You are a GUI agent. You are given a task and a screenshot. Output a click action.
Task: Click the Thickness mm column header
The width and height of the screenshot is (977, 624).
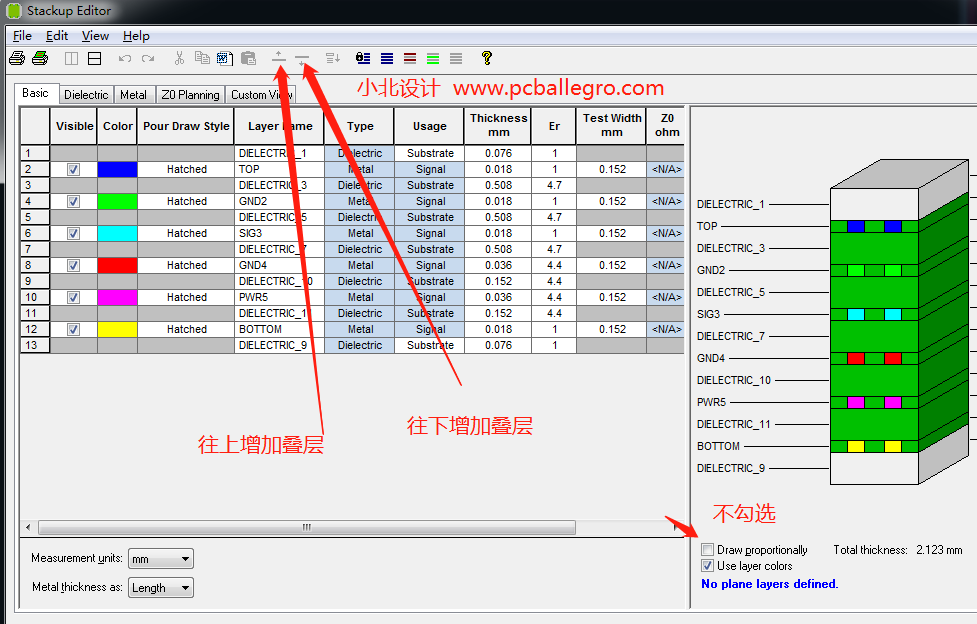[x=498, y=126]
